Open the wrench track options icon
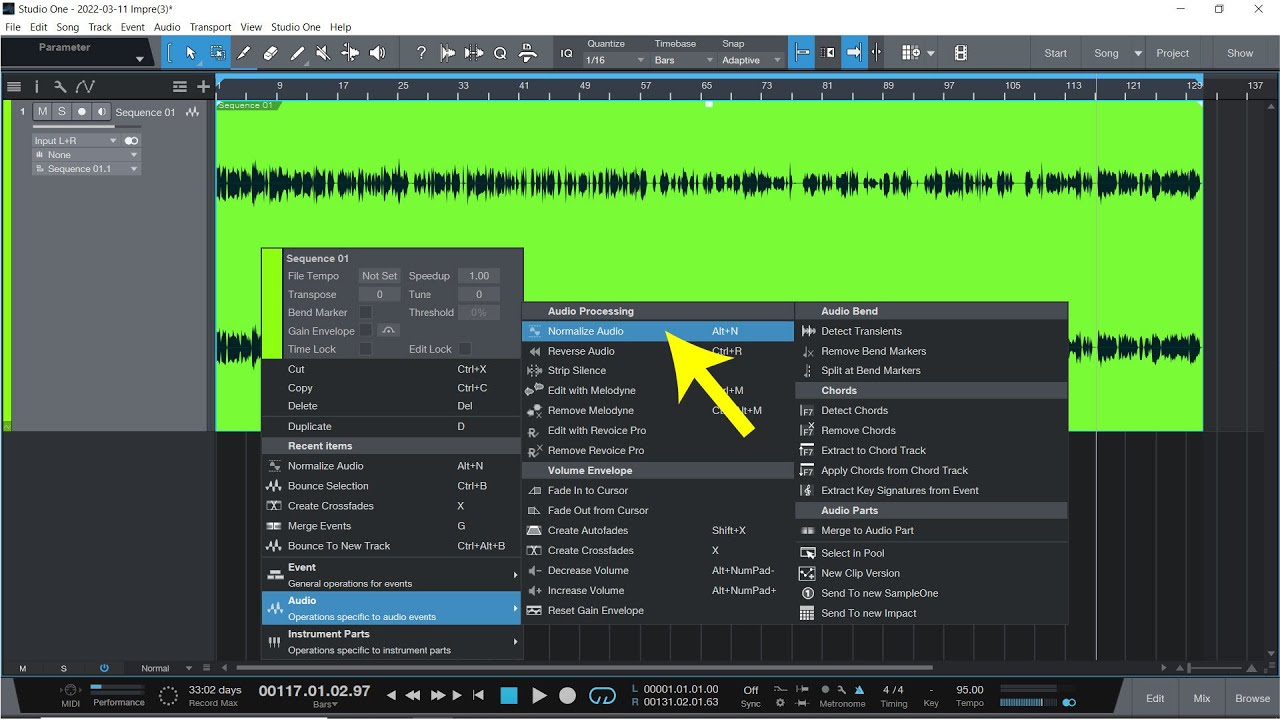The height and width of the screenshot is (720, 1280). (x=60, y=87)
